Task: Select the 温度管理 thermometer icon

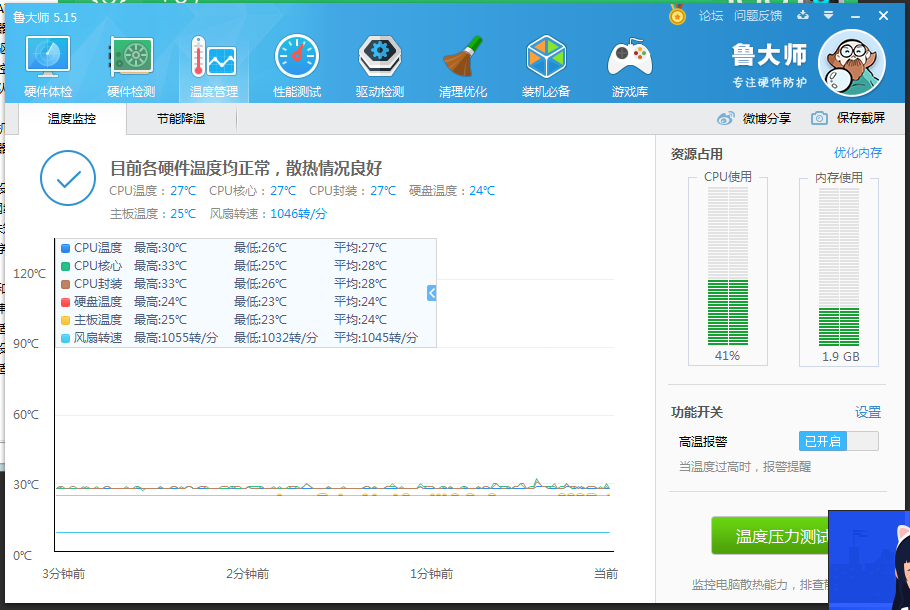Action: [x=214, y=66]
